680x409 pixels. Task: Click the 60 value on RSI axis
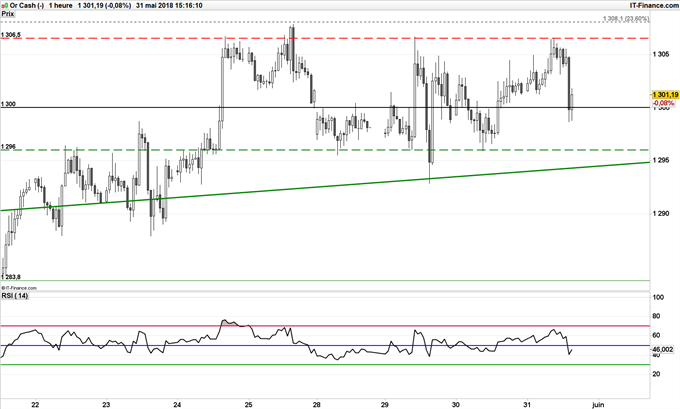click(x=657, y=335)
